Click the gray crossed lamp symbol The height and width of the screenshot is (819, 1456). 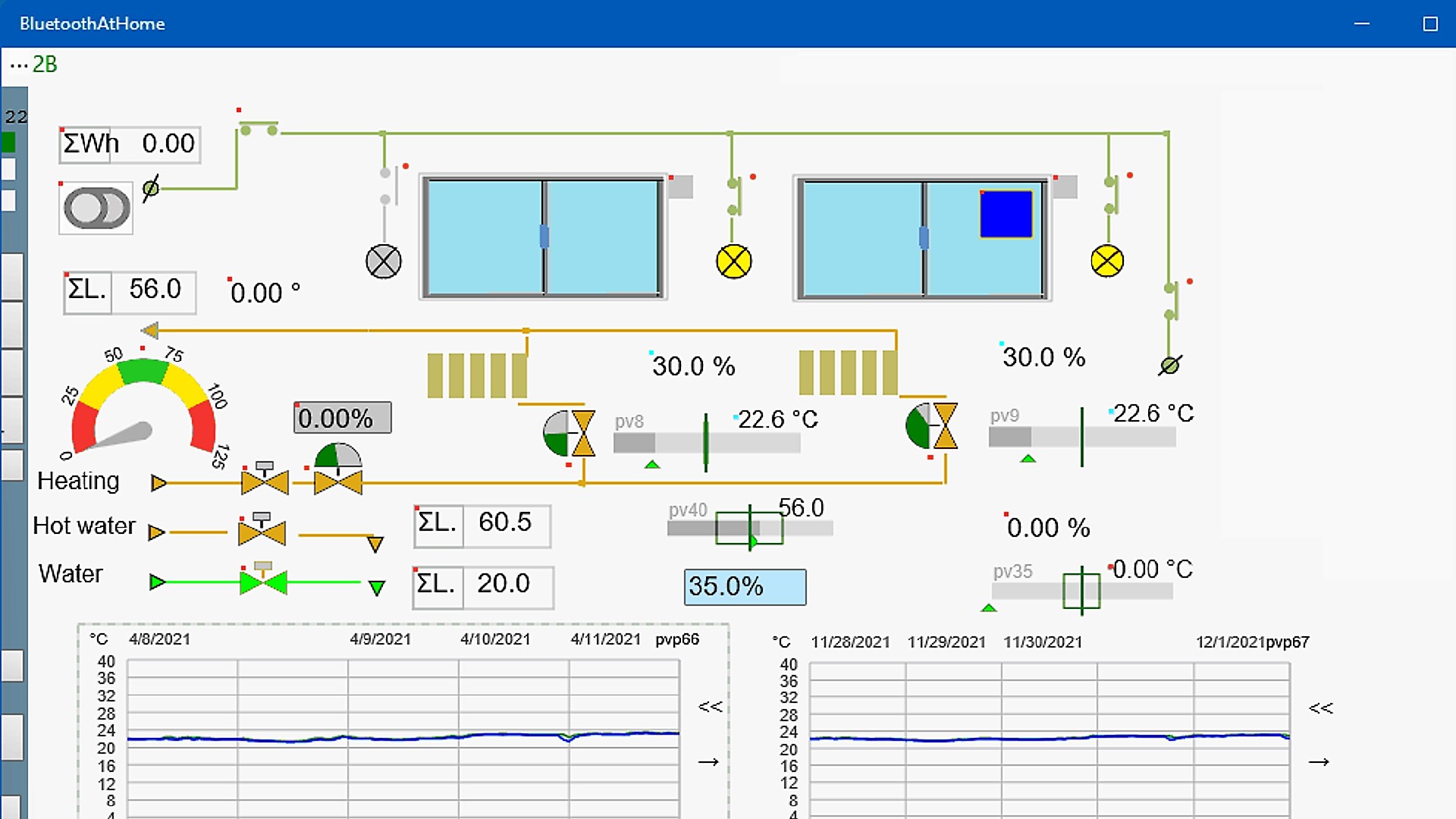[x=384, y=262]
